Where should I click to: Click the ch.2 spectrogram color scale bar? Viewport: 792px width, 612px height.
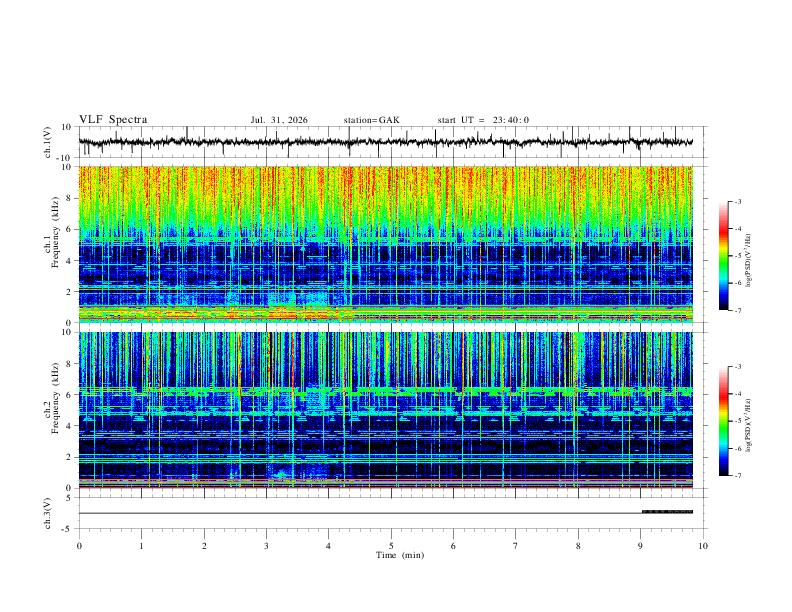pyautogui.click(x=724, y=421)
